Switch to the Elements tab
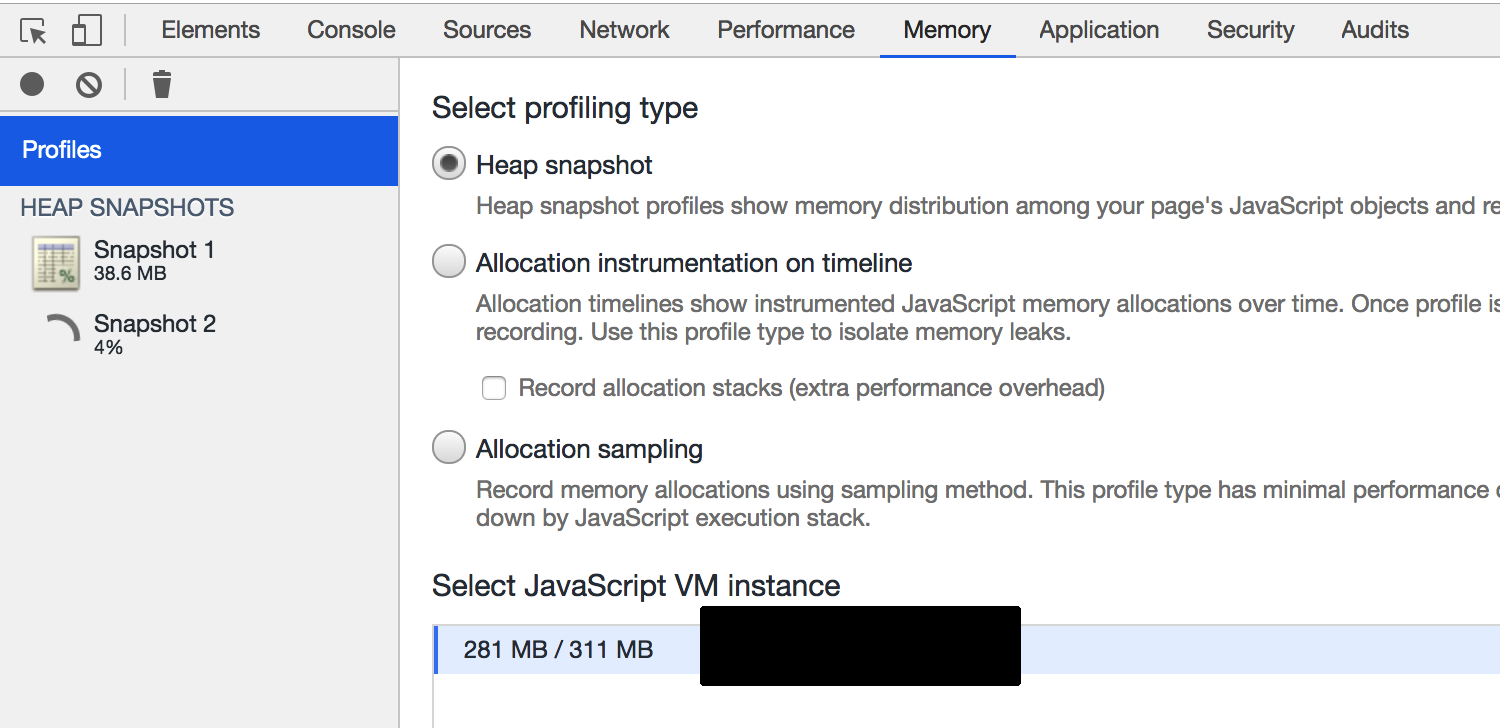 click(210, 30)
